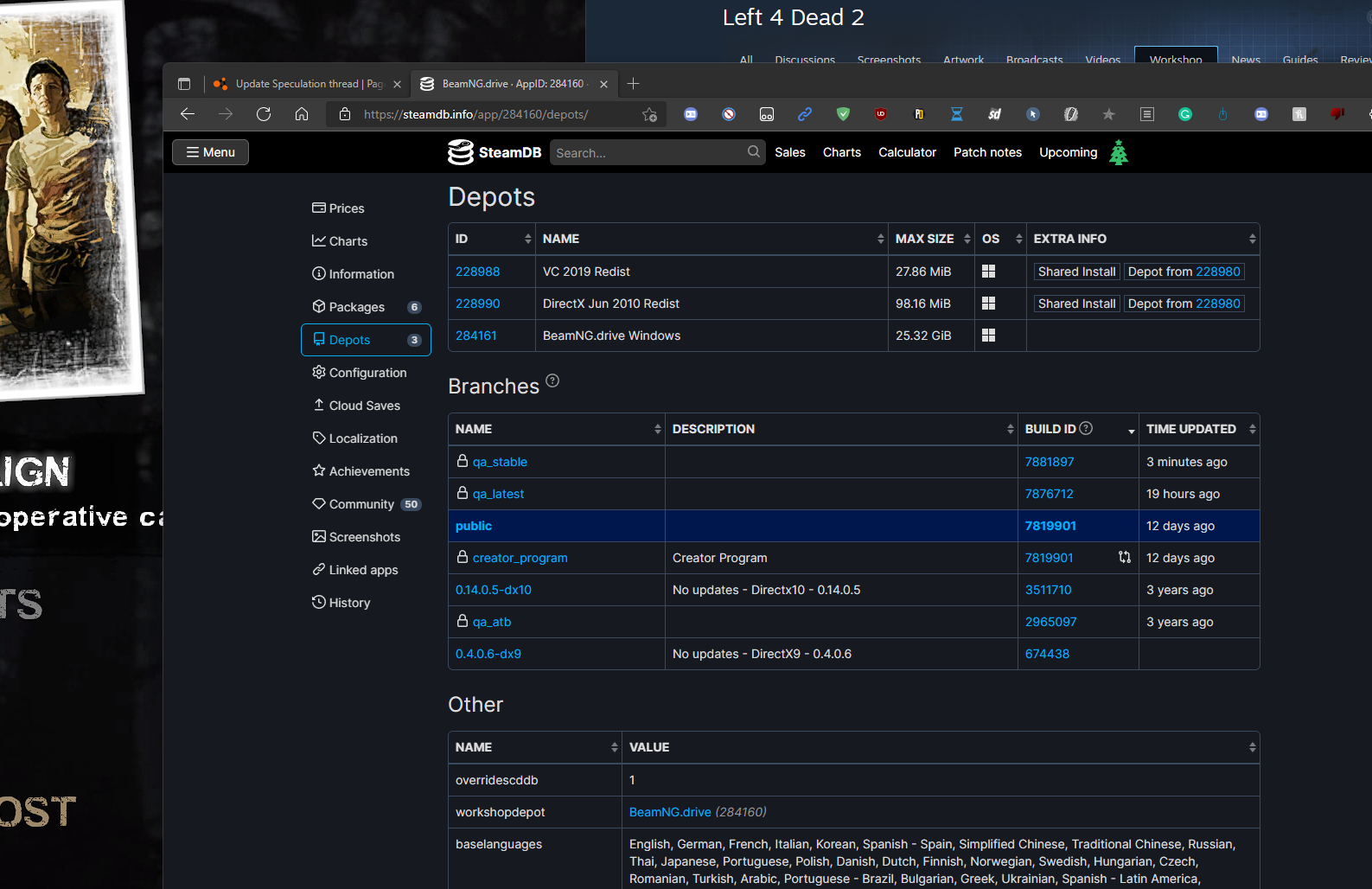
Task: Open the Cloud Saves sidebar section
Action: (366, 406)
